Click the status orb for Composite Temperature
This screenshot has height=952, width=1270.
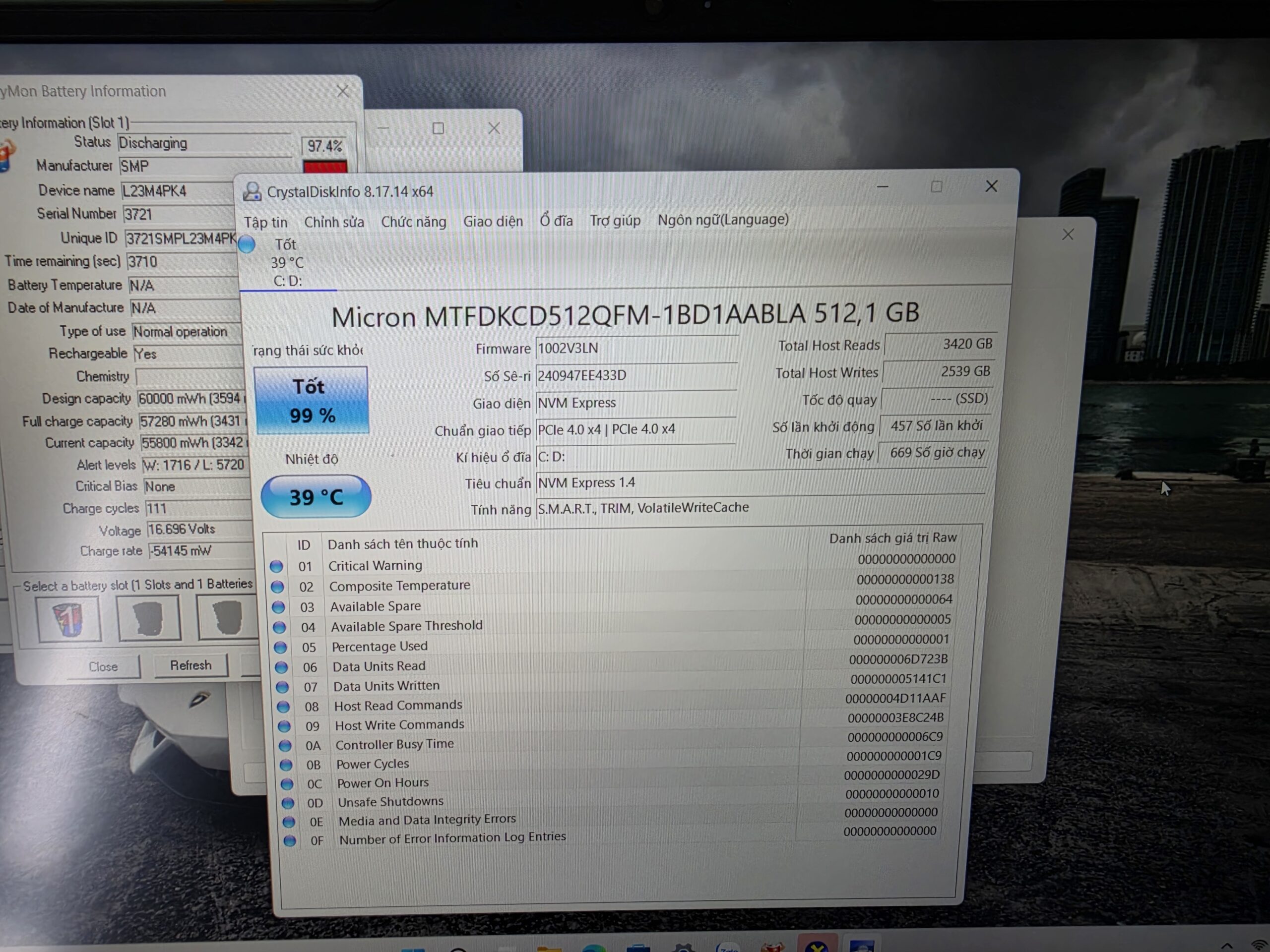tap(277, 587)
